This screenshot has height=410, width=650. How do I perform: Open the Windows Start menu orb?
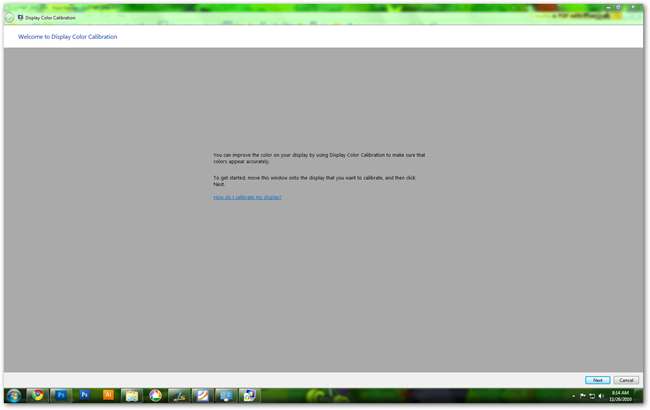(14, 395)
